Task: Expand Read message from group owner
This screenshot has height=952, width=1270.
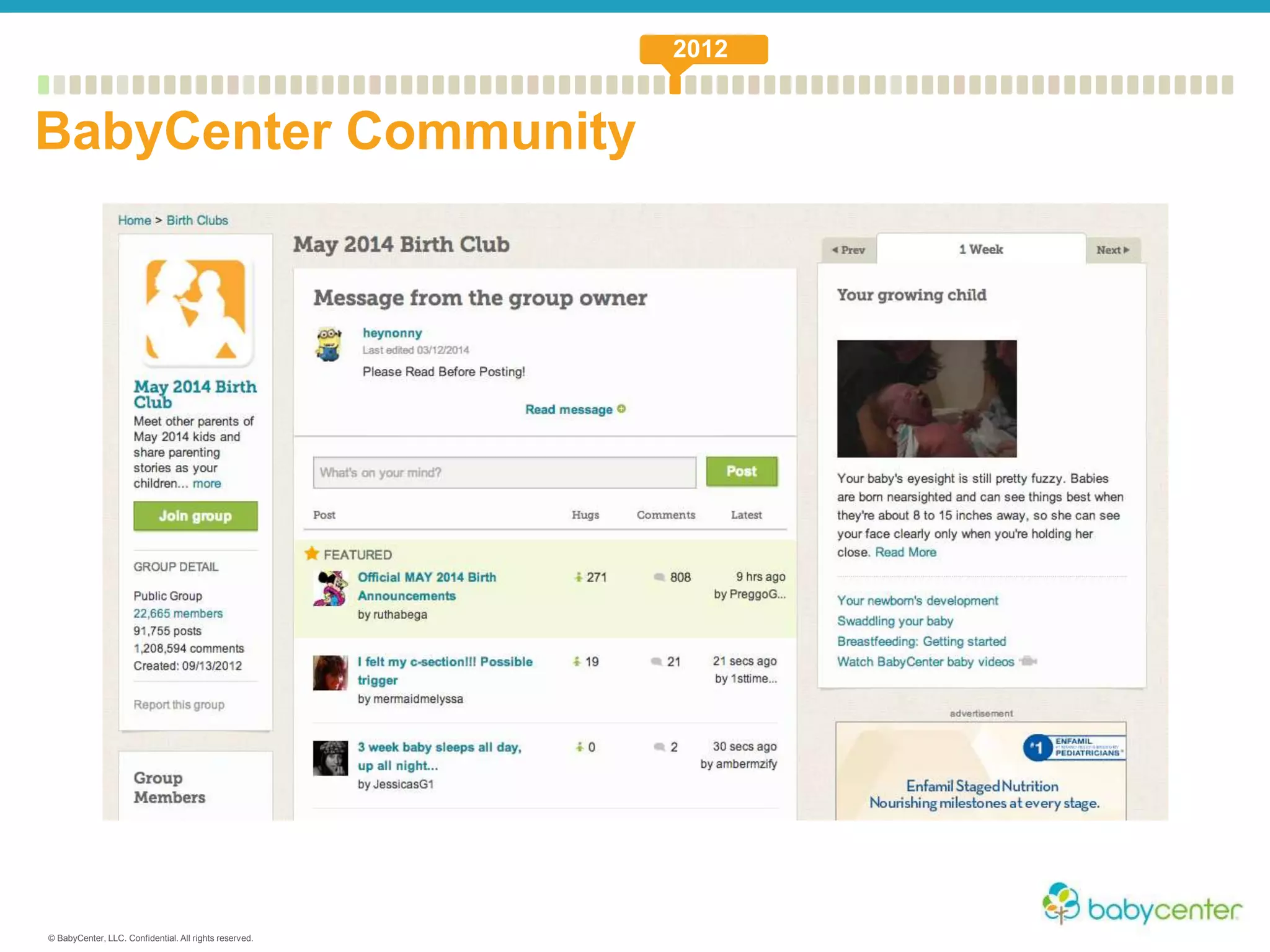Action: pos(569,409)
